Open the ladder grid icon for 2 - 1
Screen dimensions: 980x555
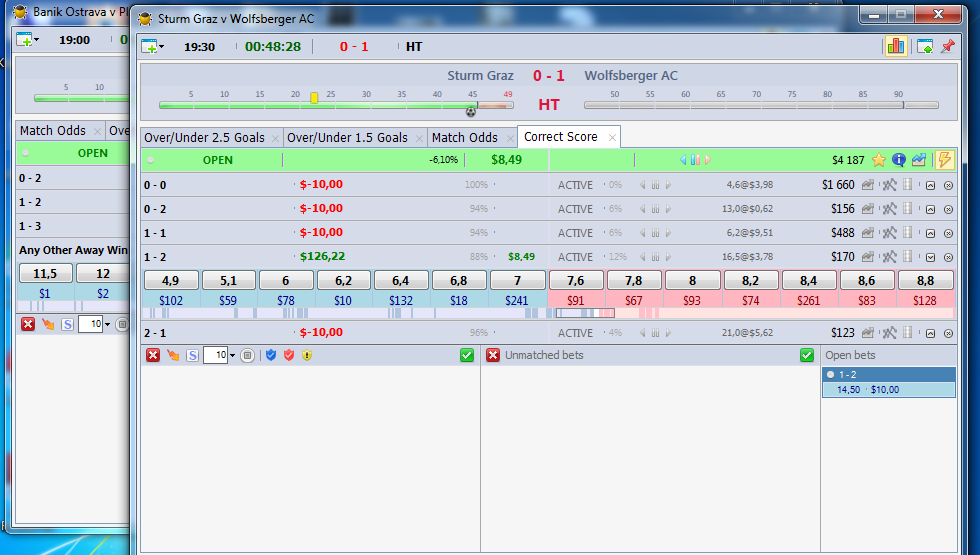(x=908, y=332)
